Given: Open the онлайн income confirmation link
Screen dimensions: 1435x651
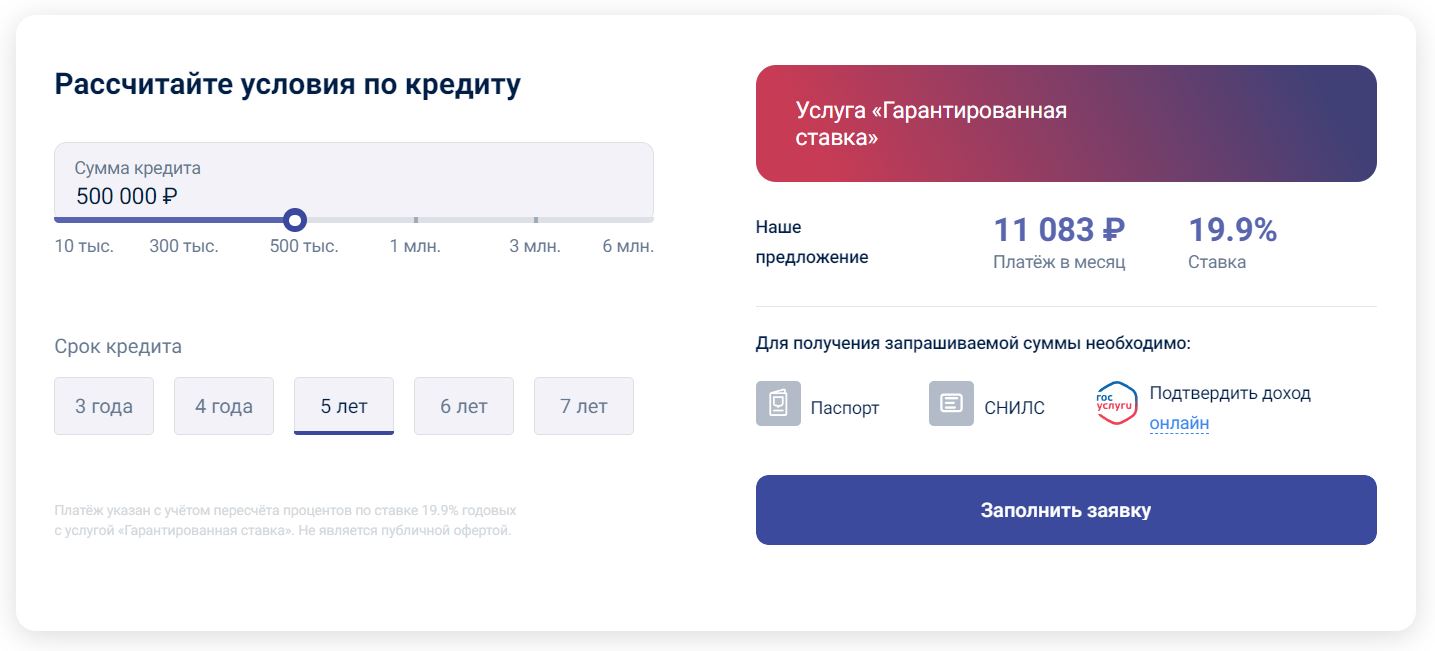Looking at the screenshot, I should (x=1179, y=423).
